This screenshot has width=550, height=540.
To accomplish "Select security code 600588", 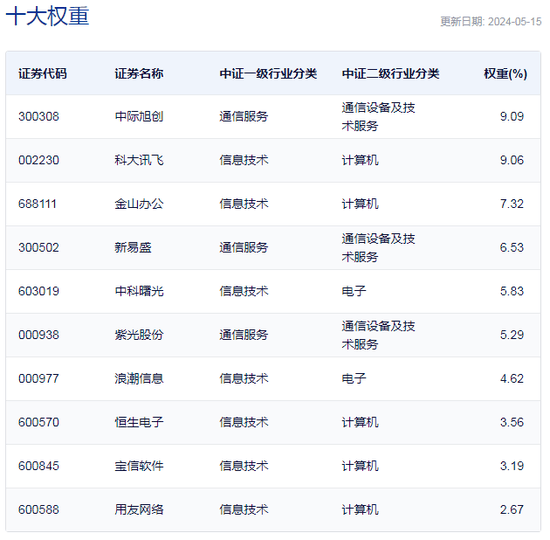I will (39, 510).
